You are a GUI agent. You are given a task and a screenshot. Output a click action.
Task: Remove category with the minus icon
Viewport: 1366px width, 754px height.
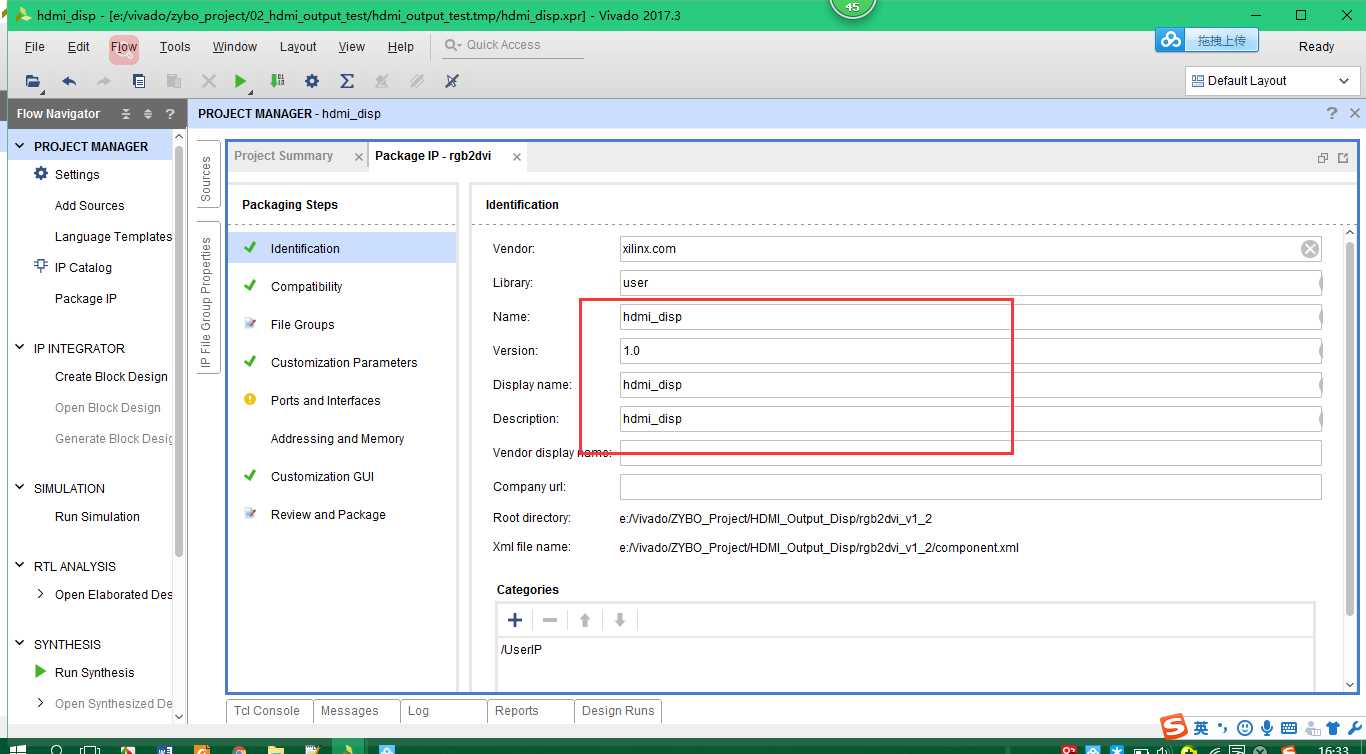[550, 620]
